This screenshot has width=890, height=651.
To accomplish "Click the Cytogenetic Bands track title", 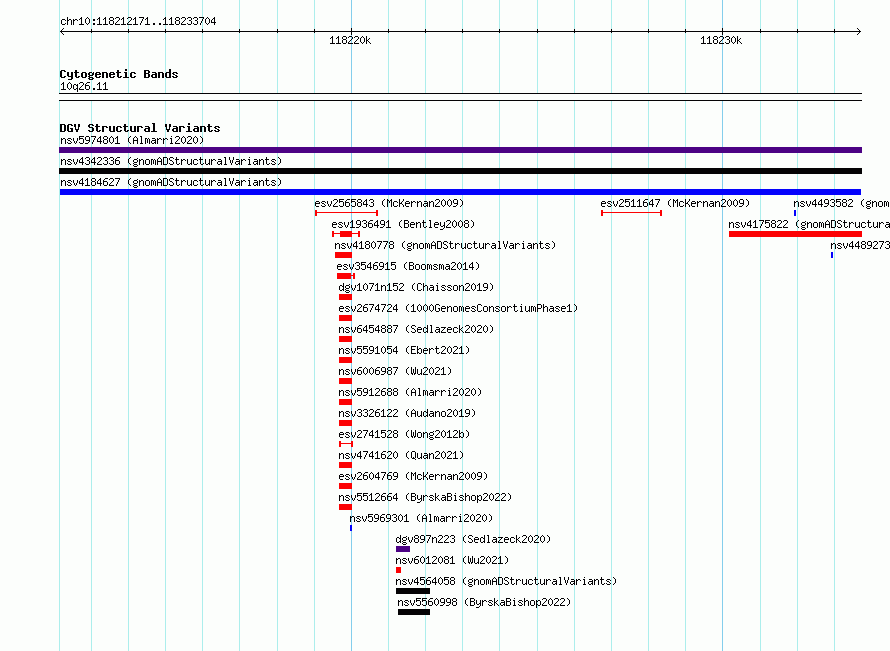I will pyautogui.click(x=119, y=74).
